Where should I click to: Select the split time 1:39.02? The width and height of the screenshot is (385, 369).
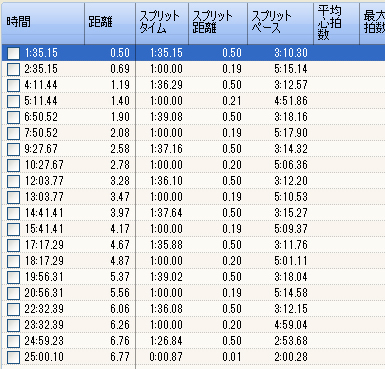coord(166,277)
